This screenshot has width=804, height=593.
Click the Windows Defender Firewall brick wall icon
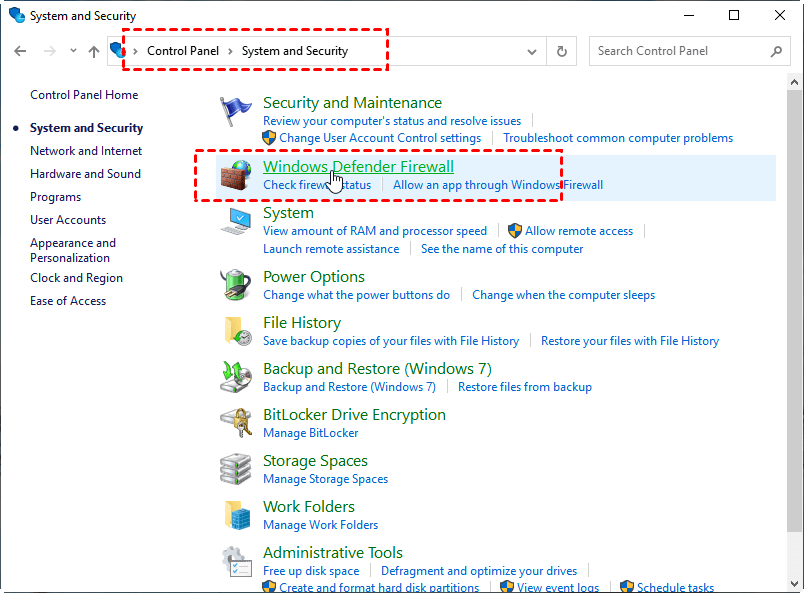pos(236,175)
